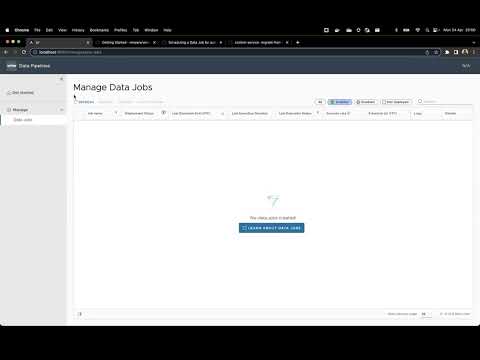Open the Job Name column filter

tap(116, 113)
